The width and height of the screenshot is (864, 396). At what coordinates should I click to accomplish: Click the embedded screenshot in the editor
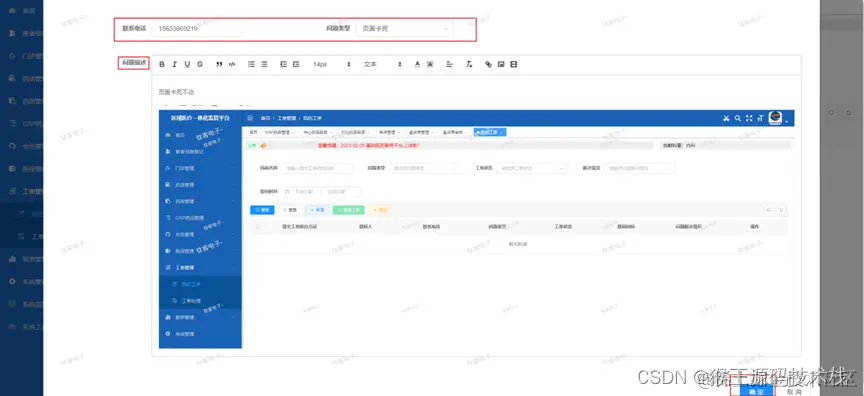pyautogui.click(x=476, y=229)
